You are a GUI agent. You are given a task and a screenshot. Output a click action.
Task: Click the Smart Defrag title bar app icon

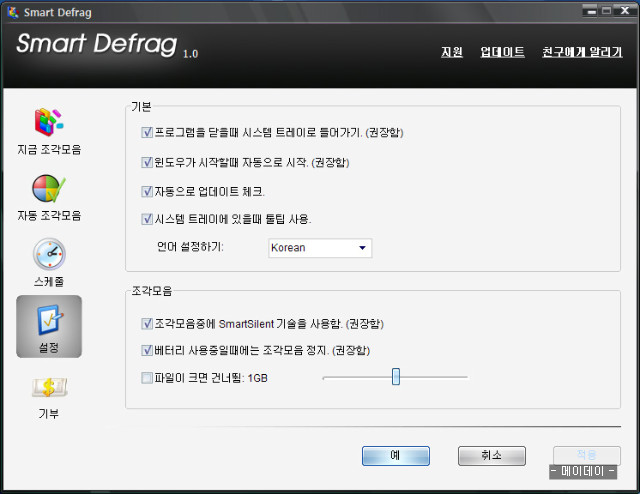tap(13, 12)
